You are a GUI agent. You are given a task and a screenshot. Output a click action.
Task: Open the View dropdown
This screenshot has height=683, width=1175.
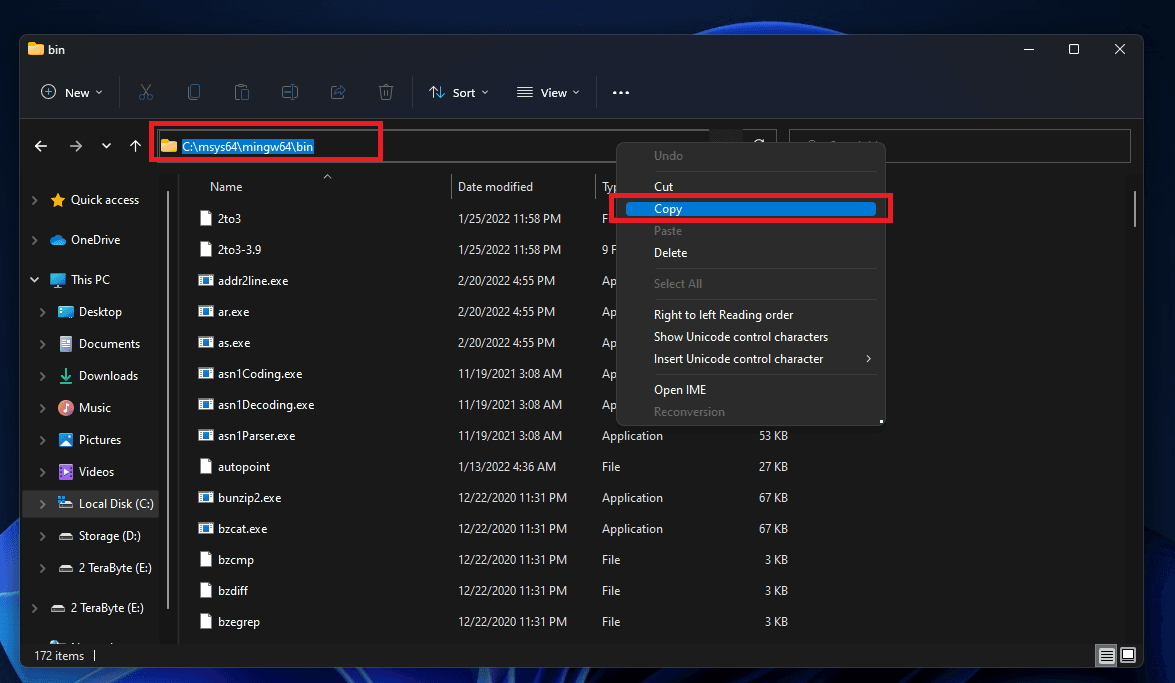click(548, 92)
